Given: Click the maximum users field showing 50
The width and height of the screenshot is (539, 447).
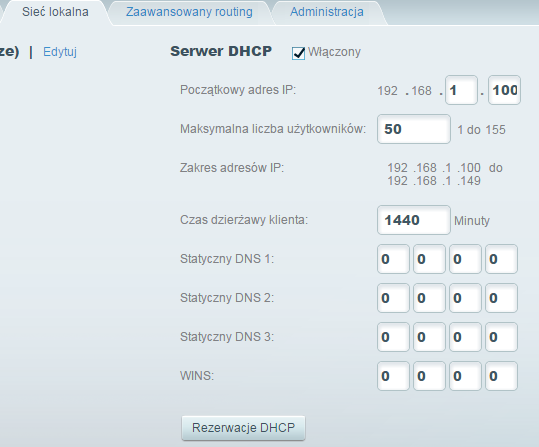Looking at the screenshot, I should [x=414, y=129].
